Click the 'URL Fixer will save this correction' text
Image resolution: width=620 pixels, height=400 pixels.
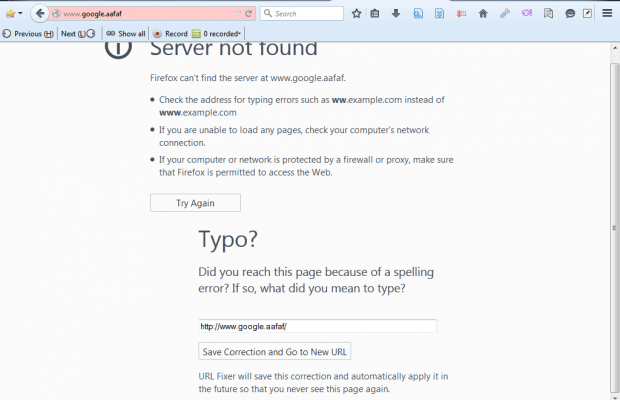(x=323, y=383)
